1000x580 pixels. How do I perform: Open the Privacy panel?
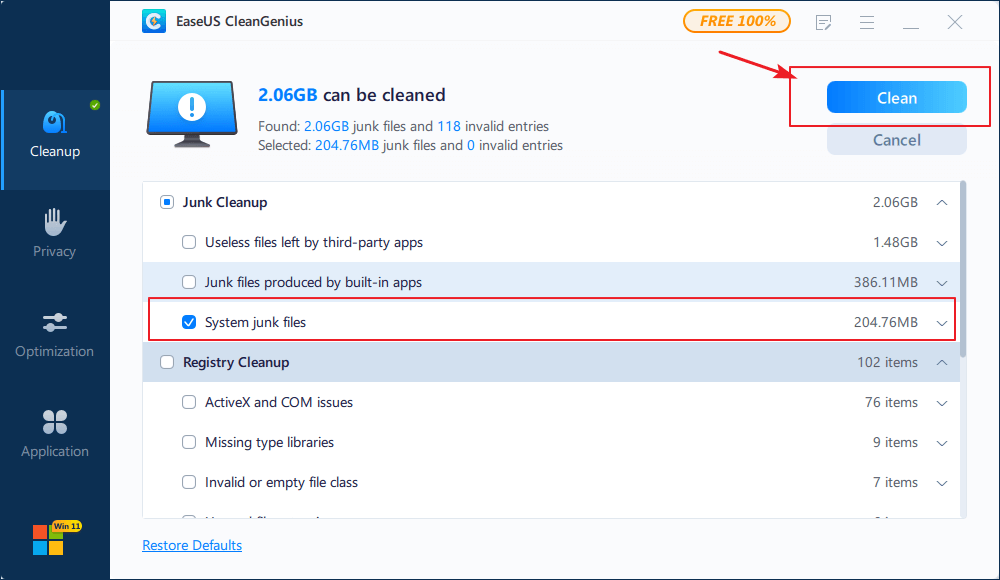[x=54, y=232]
